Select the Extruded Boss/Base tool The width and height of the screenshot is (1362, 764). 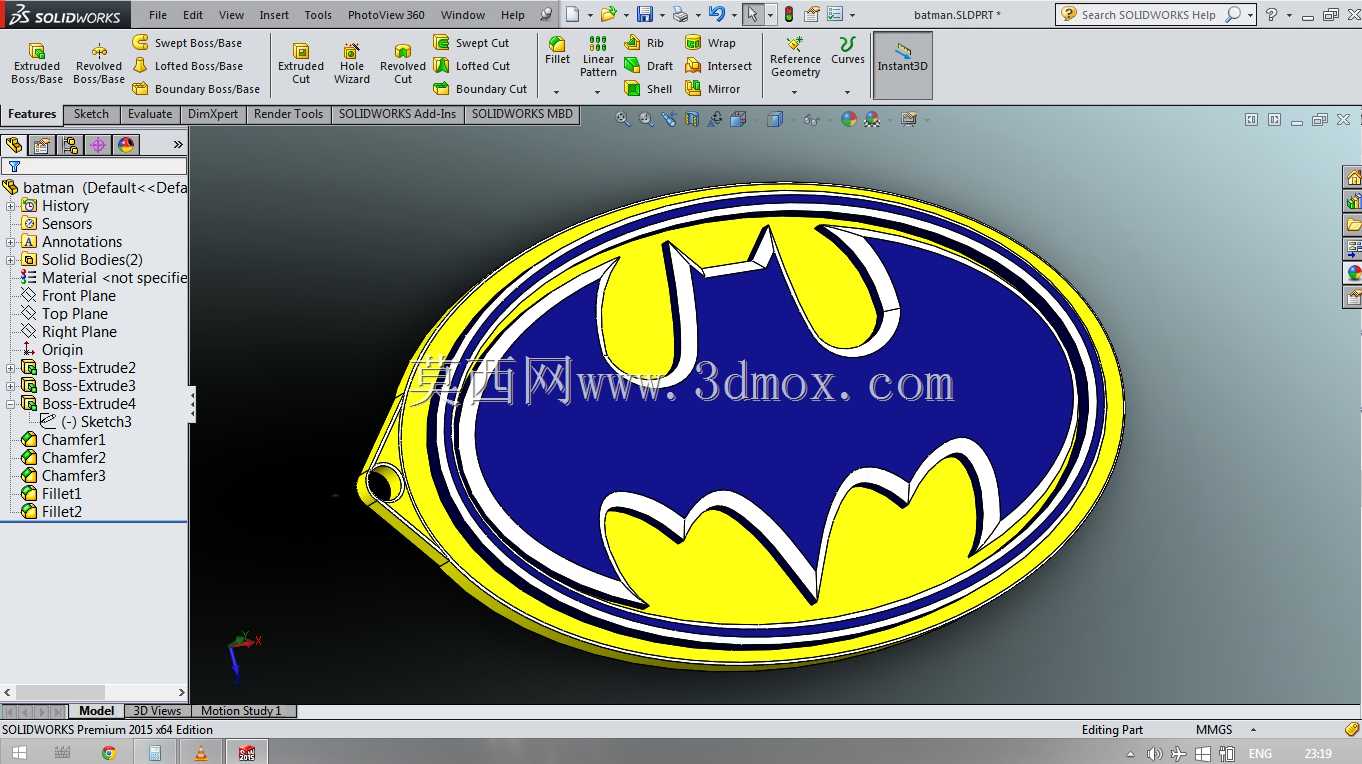37,64
